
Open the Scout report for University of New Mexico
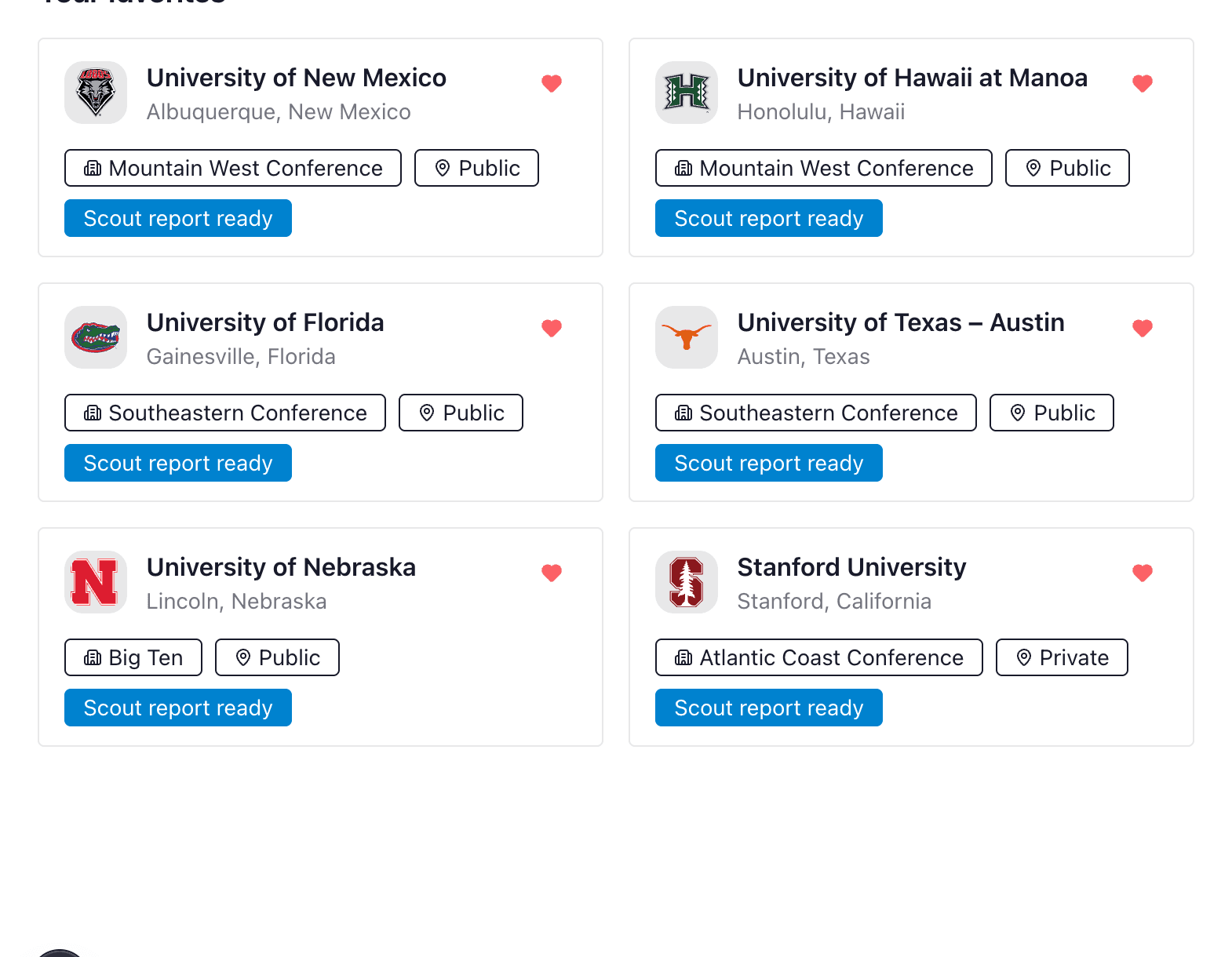click(177, 218)
